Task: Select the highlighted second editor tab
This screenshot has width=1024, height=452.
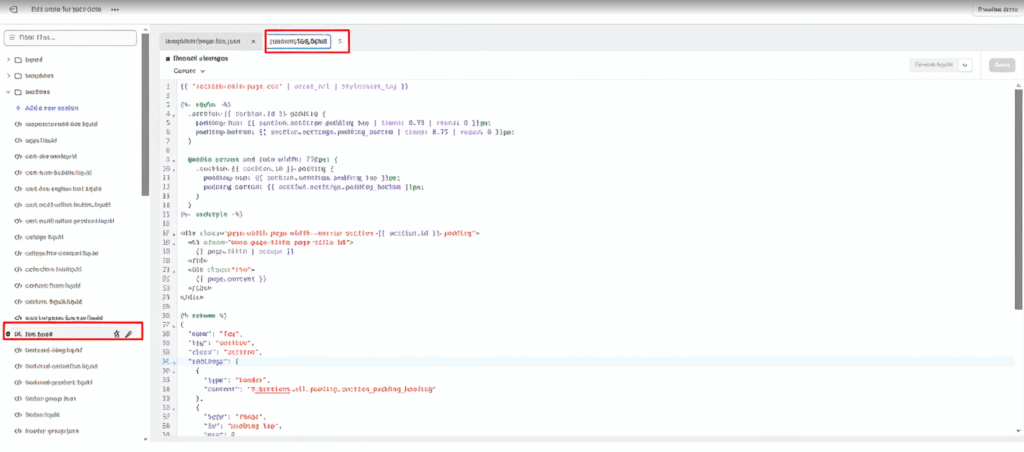Action: pyautogui.click(x=298, y=41)
